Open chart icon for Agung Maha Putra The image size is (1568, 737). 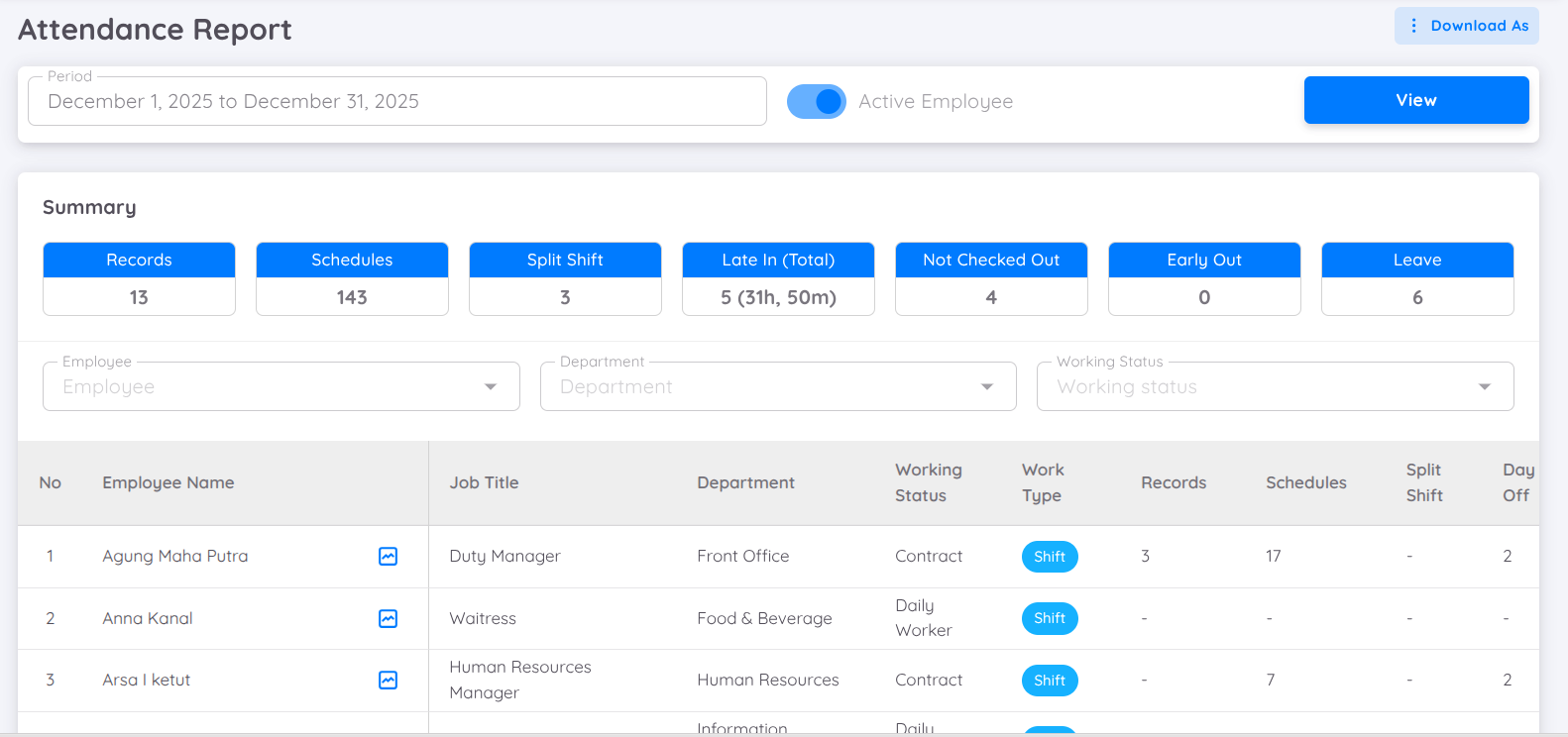(x=388, y=557)
